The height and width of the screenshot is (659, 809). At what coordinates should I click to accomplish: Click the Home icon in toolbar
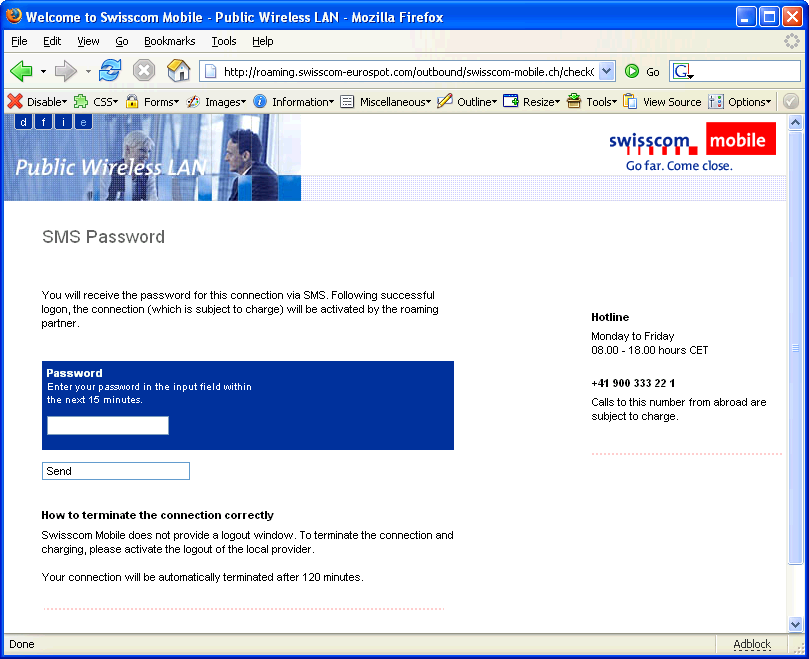point(178,71)
